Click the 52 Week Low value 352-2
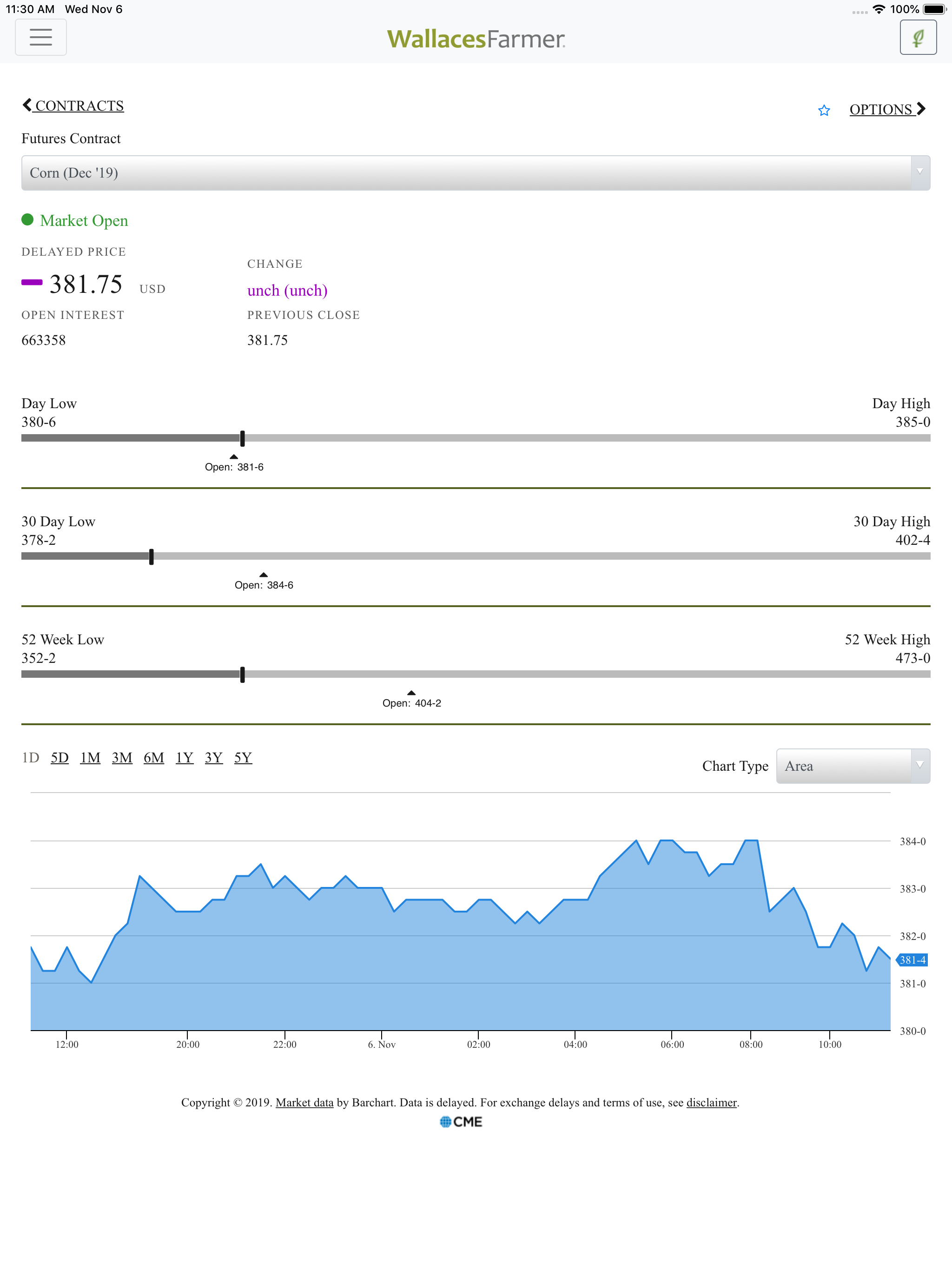This screenshot has height=1270, width=952. 39,658
